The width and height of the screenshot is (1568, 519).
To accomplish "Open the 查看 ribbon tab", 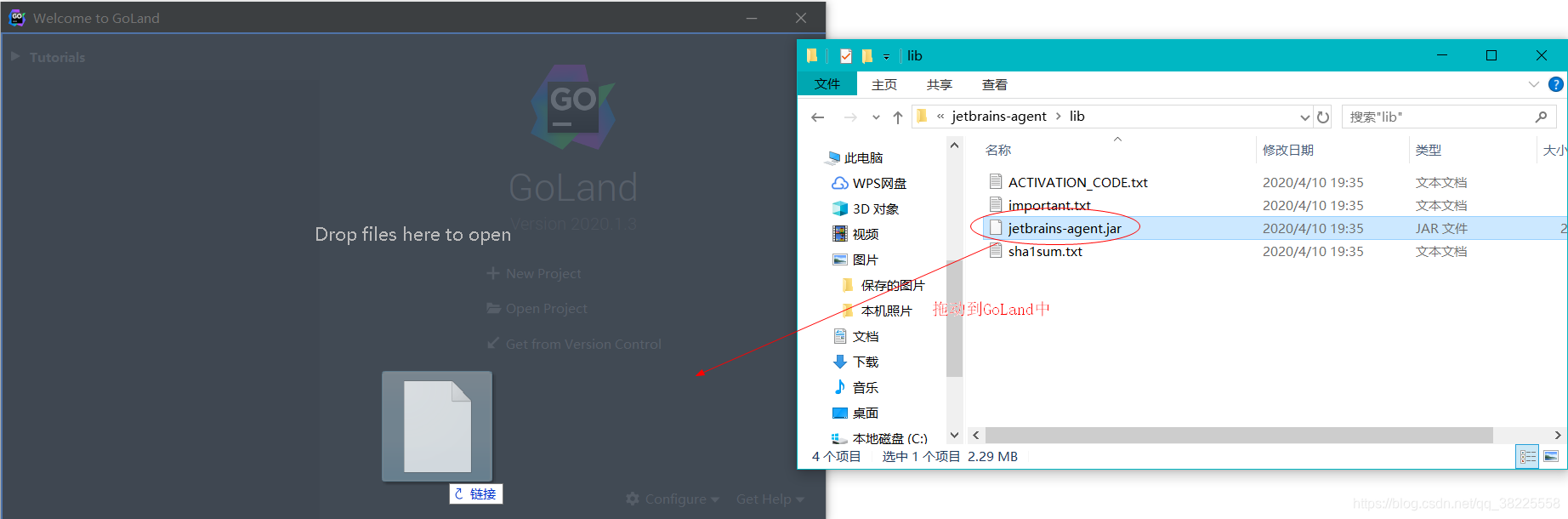I will pos(995,84).
